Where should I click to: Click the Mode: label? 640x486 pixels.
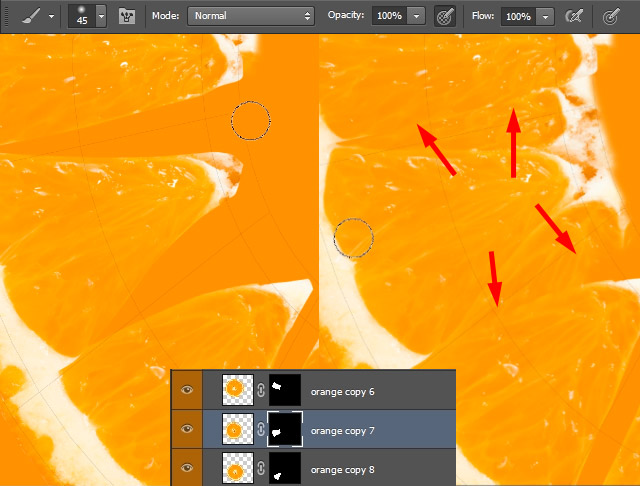point(165,16)
